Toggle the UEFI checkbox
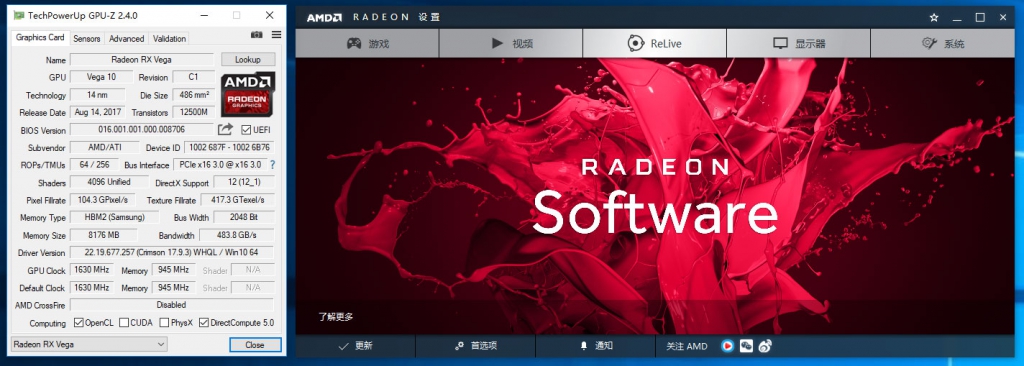The height and width of the screenshot is (366, 1024). tap(246, 129)
